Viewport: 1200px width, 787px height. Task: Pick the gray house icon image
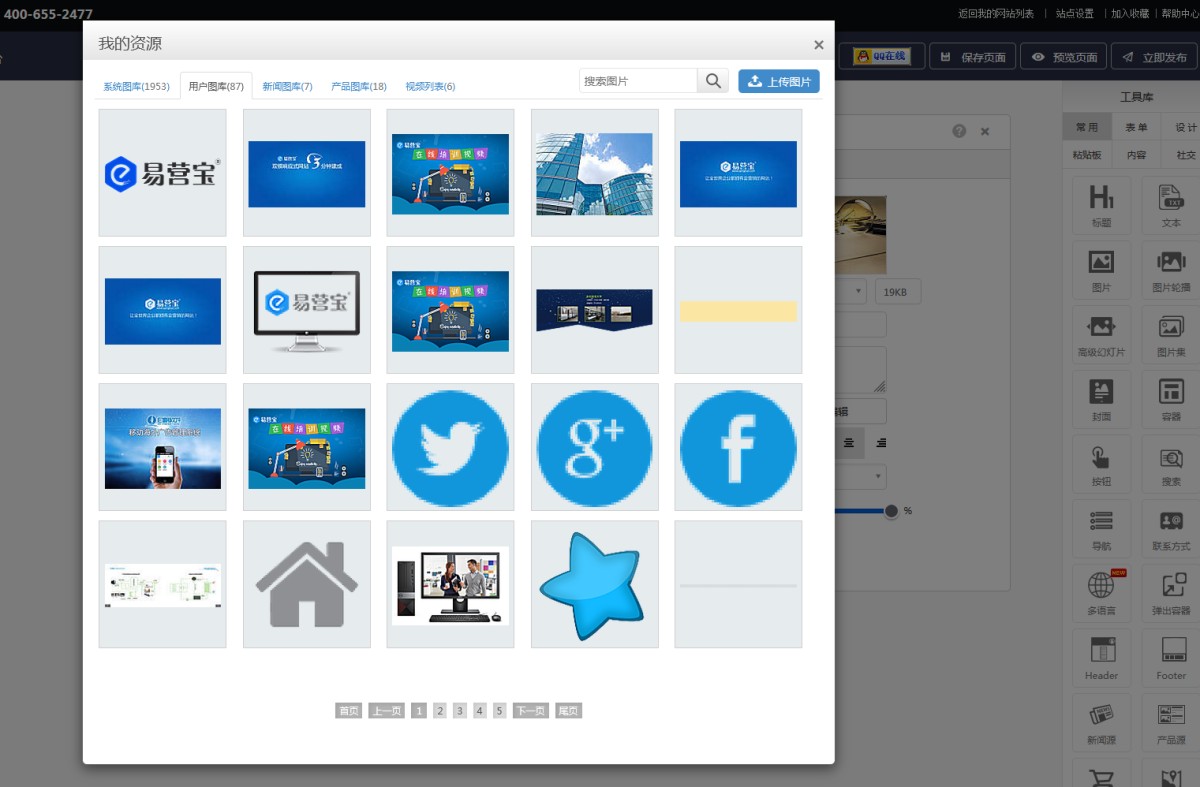[306, 584]
